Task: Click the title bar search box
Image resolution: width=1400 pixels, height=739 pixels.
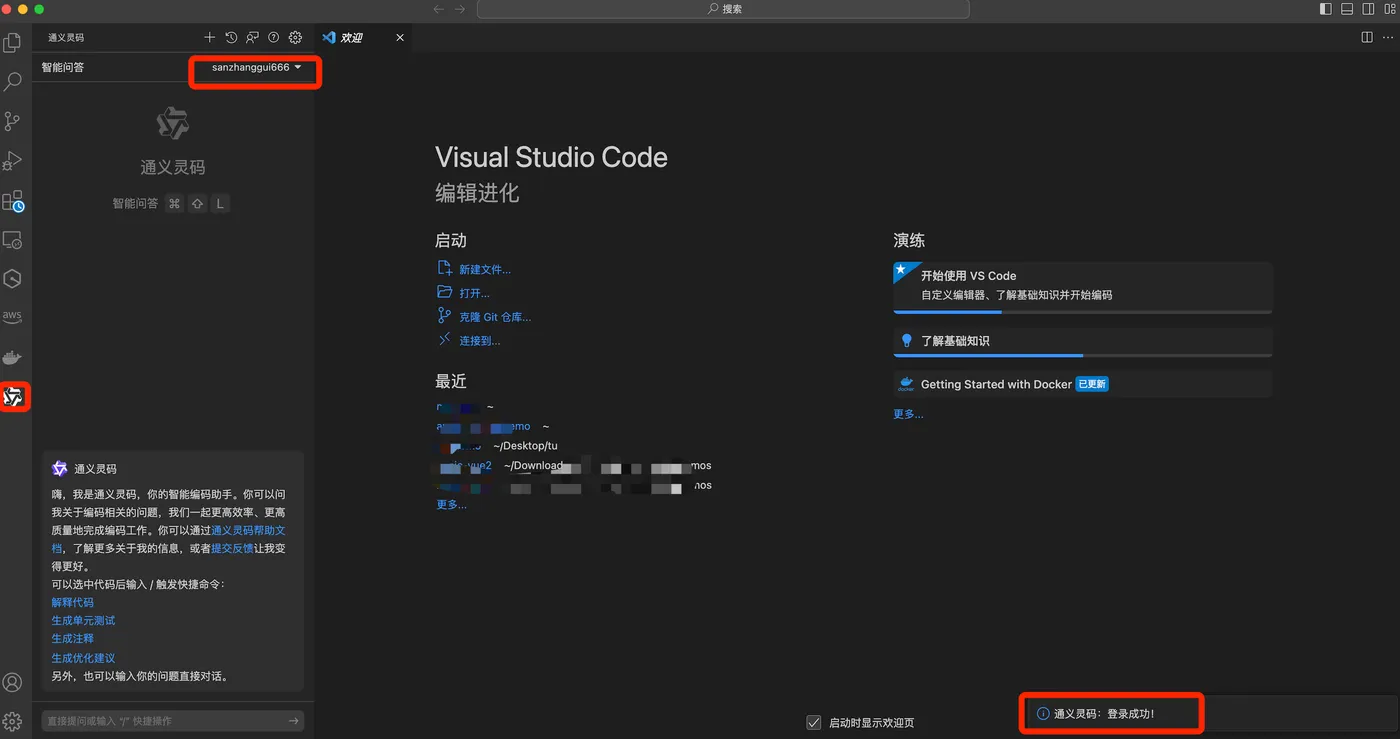Action: pyautogui.click(x=723, y=9)
